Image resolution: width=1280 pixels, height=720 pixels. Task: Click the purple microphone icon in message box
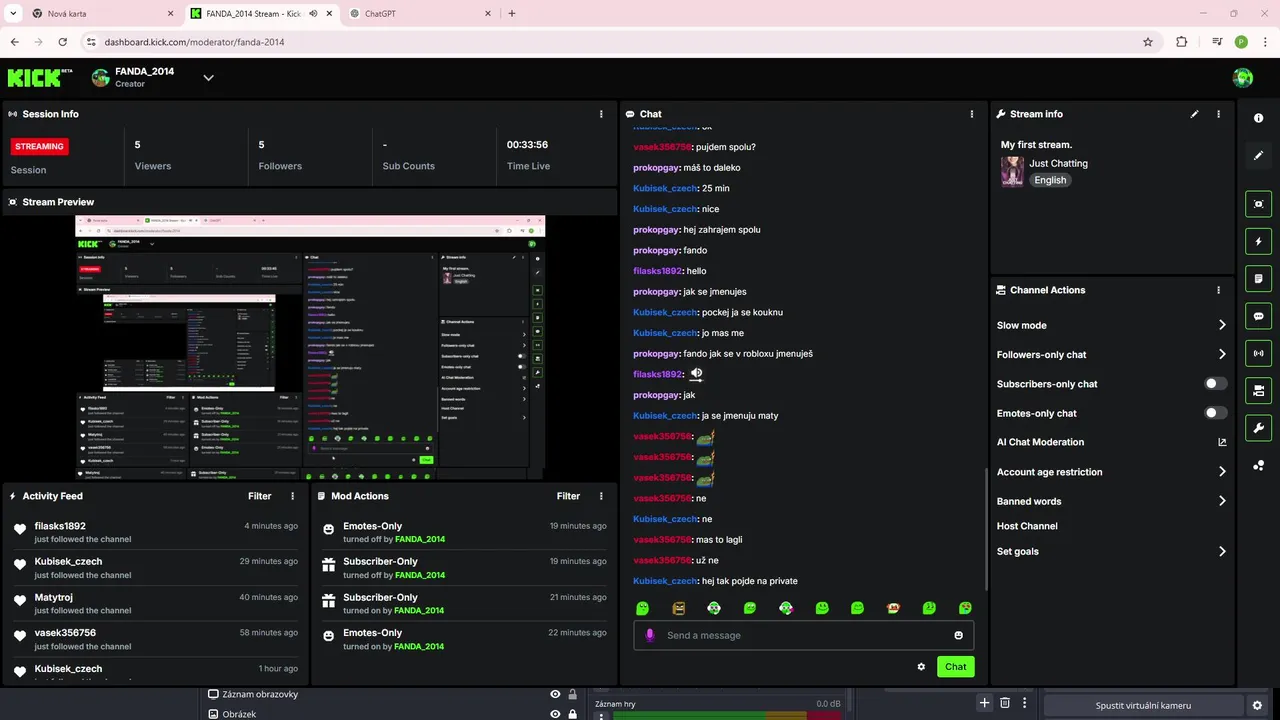[x=650, y=635]
